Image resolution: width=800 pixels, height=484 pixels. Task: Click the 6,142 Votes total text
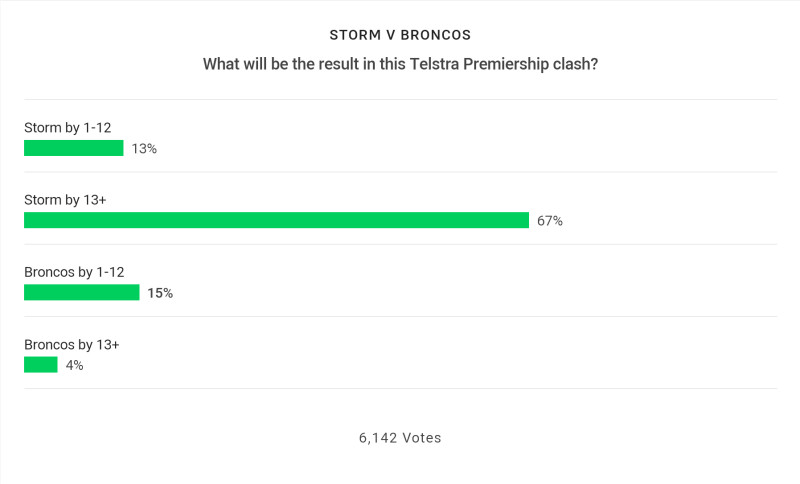click(400, 438)
